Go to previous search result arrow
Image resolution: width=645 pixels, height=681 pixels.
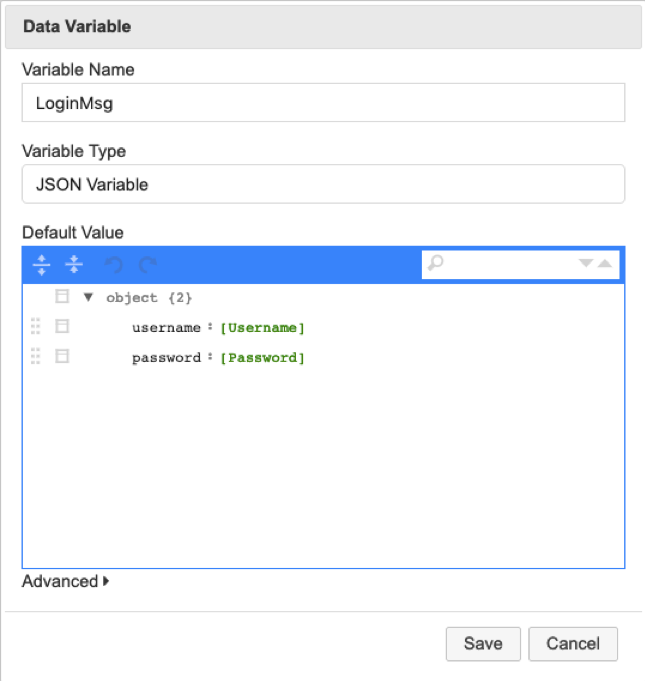(x=605, y=263)
